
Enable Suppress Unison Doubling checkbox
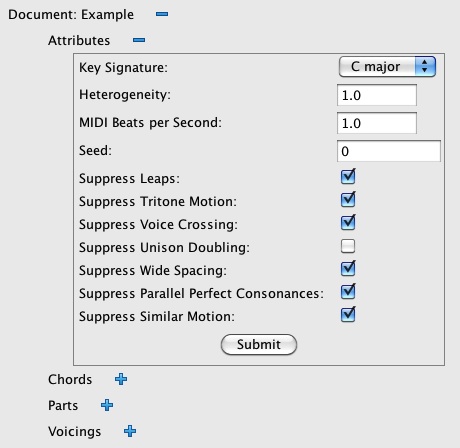tap(348, 246)
